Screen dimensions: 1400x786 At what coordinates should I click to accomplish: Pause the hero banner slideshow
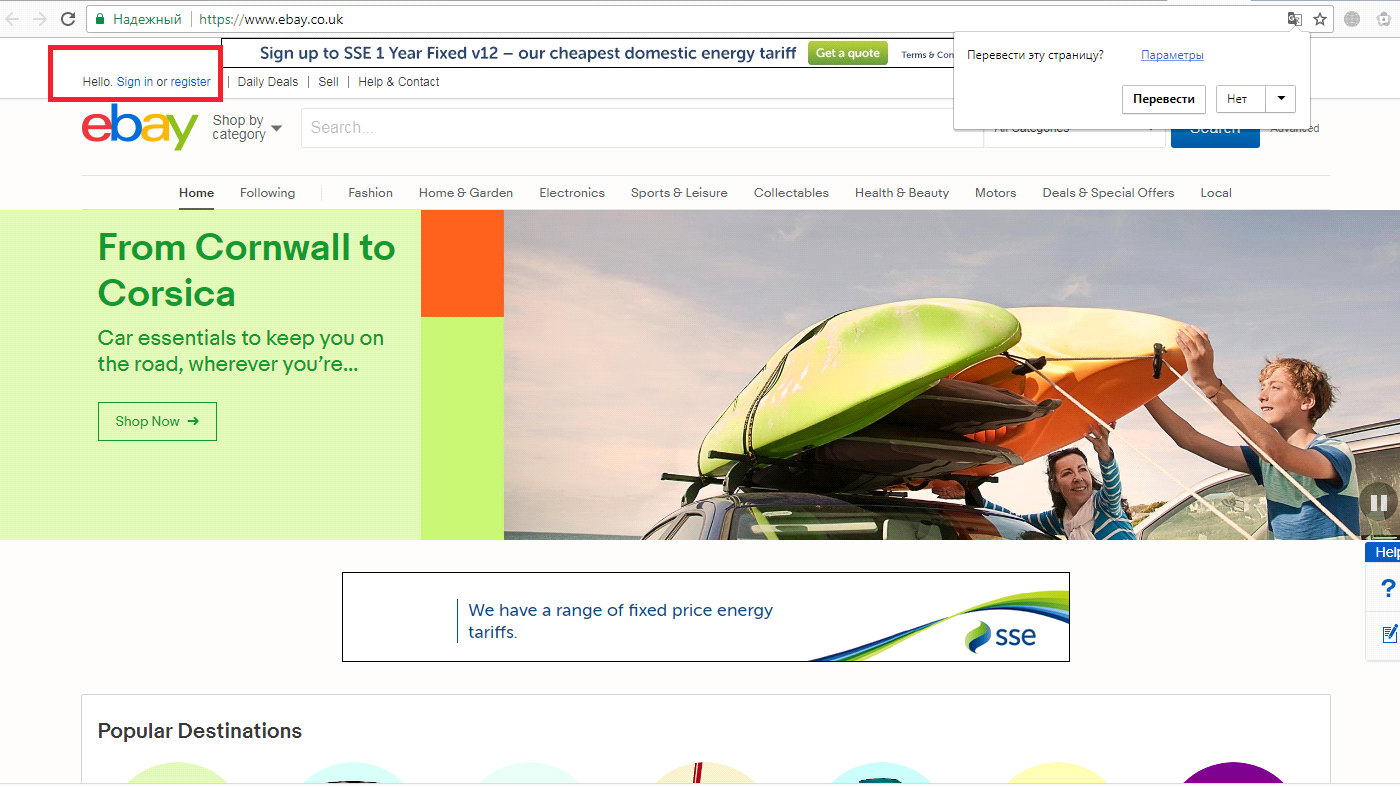[1377, 502]
